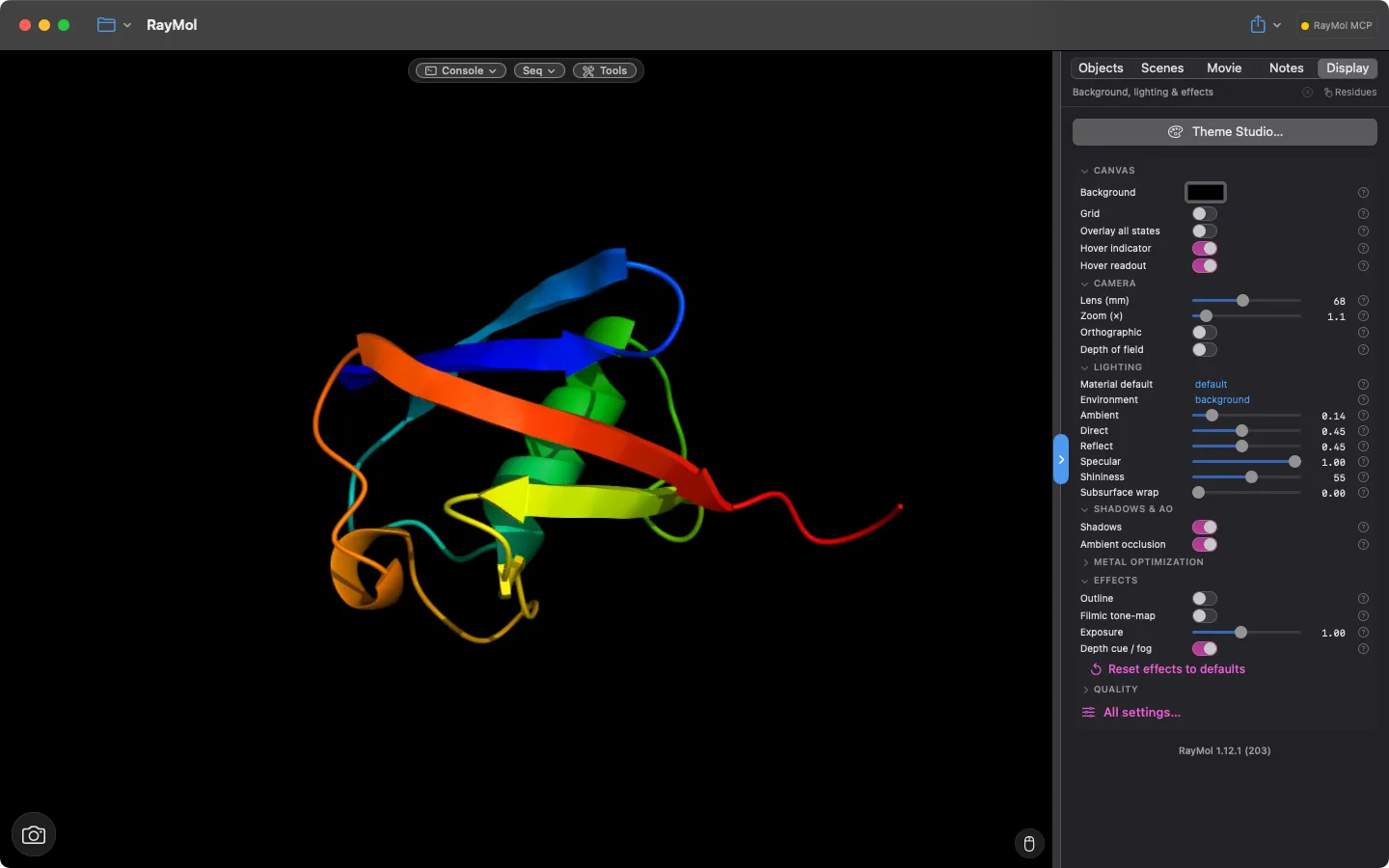Open All settings link
The height and width of the screenshot is (868, 1389).
coord(1130,713)
